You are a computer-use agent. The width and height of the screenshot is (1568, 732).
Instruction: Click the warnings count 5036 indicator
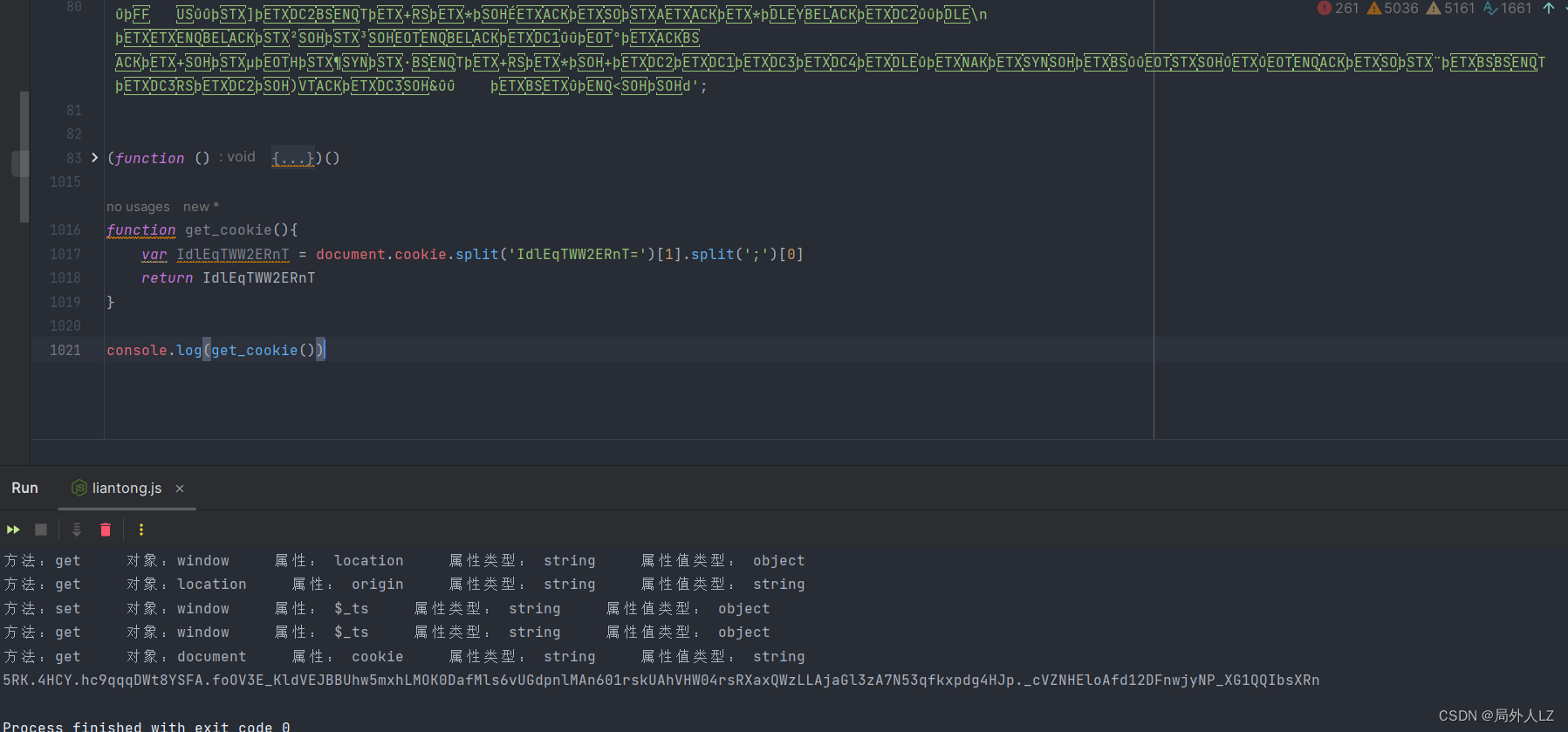[1393, 9]
